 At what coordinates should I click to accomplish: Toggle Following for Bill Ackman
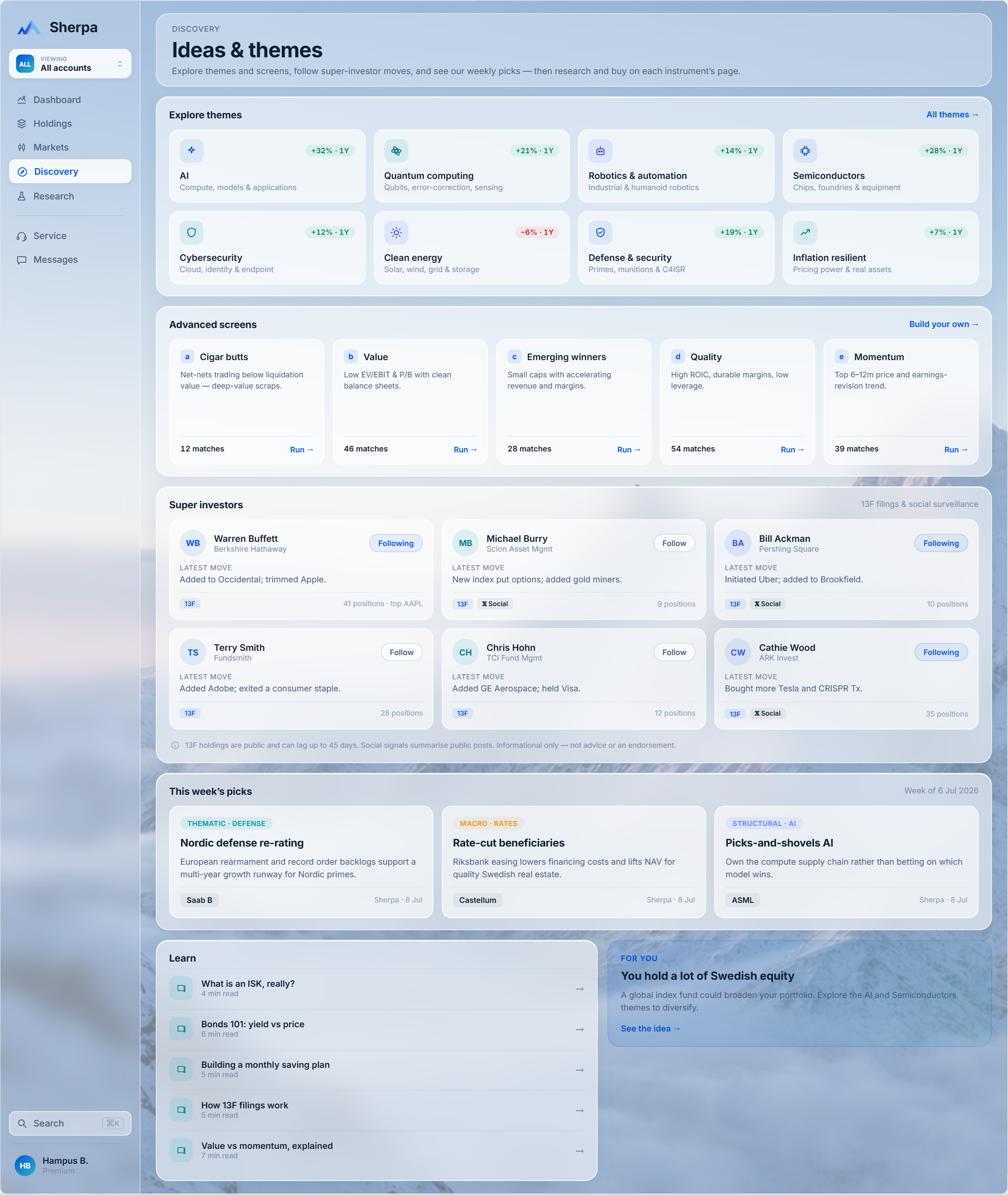click(x=941, y=543)
